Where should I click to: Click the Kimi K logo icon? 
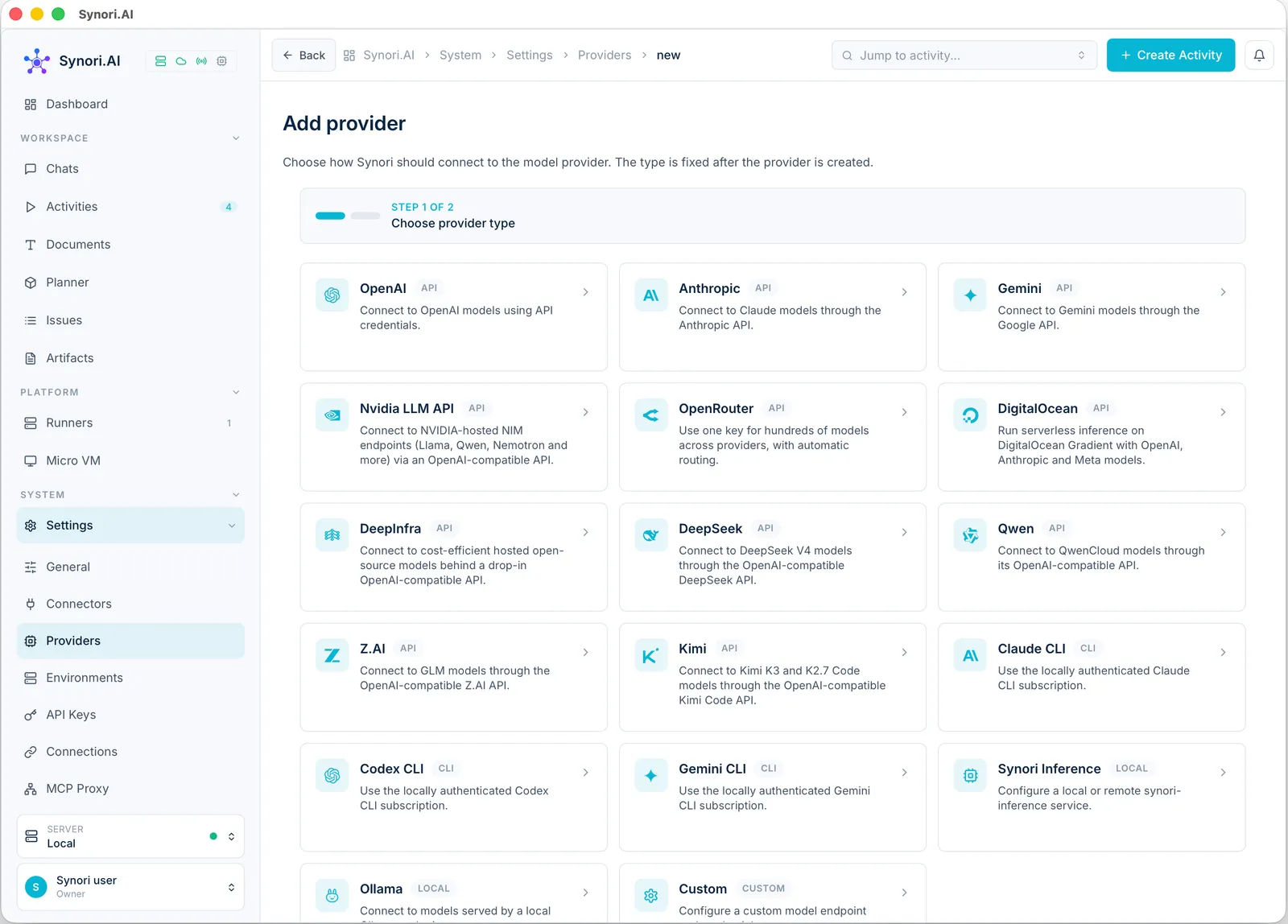[x=650, y=656]
